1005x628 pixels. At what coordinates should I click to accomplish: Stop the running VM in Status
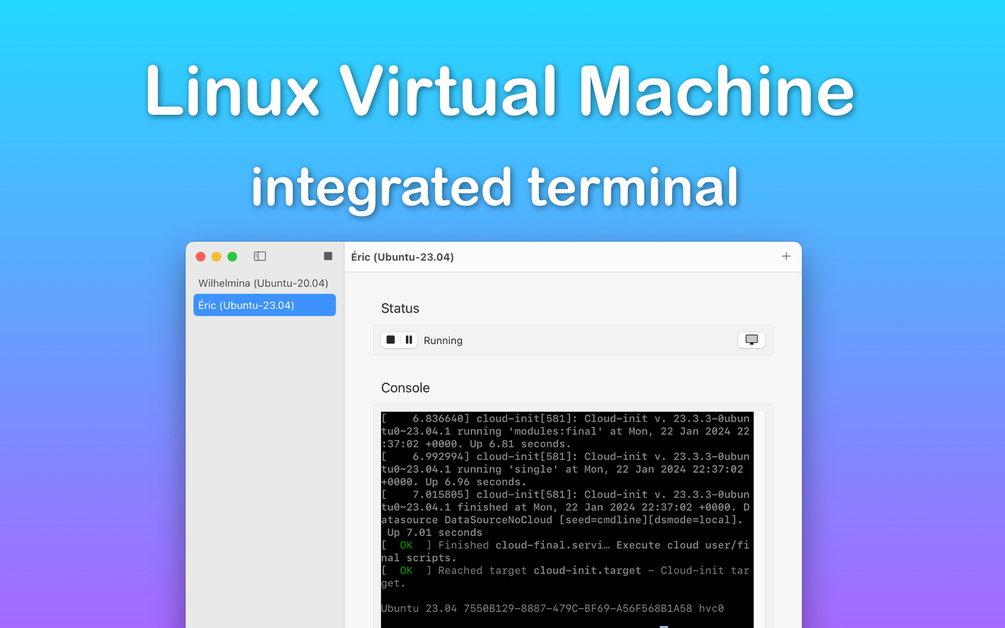click(390, 340)
